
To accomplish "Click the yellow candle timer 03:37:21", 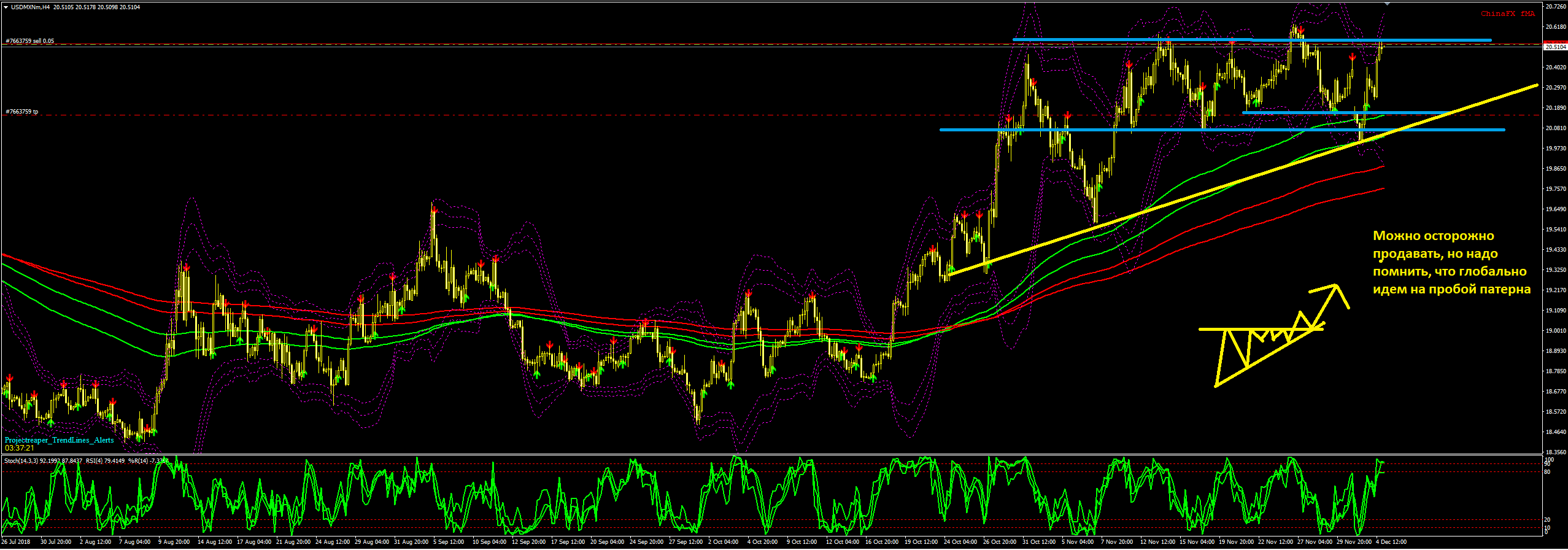I will 20,448.
